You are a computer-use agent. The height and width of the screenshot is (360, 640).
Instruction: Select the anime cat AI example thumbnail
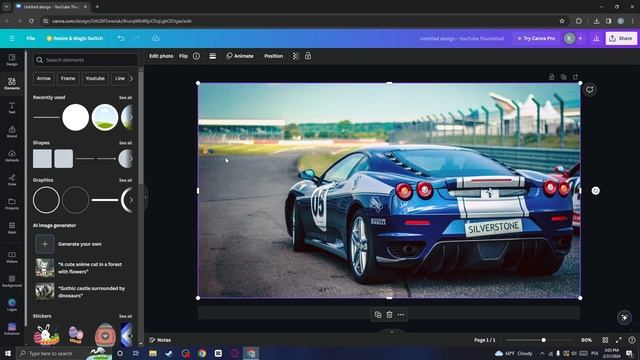(44, 268)
